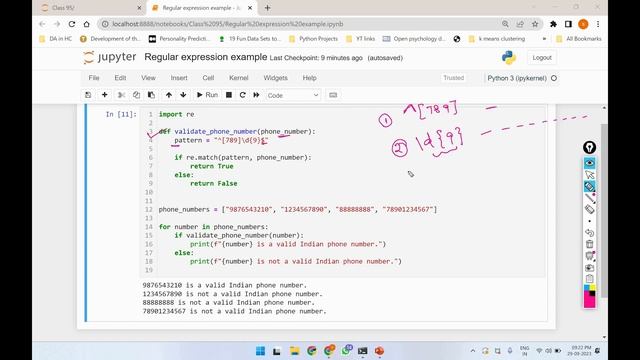Paste cells below icon
The width and height of the screenshot is (640, 360).
click(x=151, y=95)
